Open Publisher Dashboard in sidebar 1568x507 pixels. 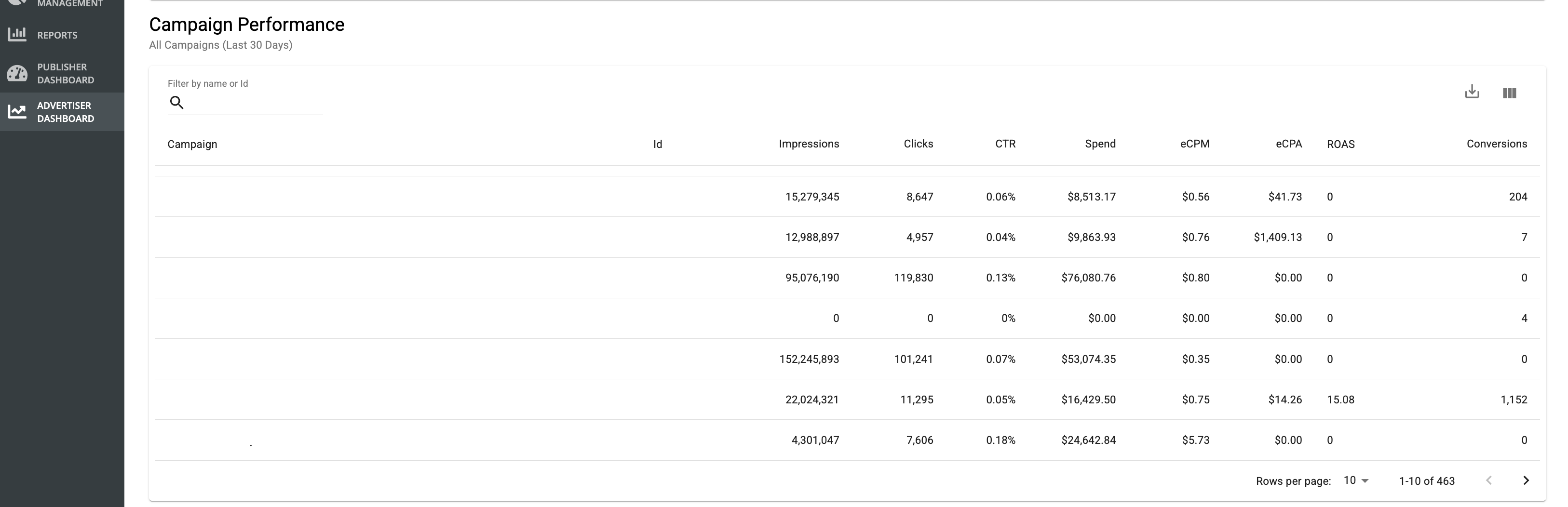pyautogui.click(x=62, y=73)
